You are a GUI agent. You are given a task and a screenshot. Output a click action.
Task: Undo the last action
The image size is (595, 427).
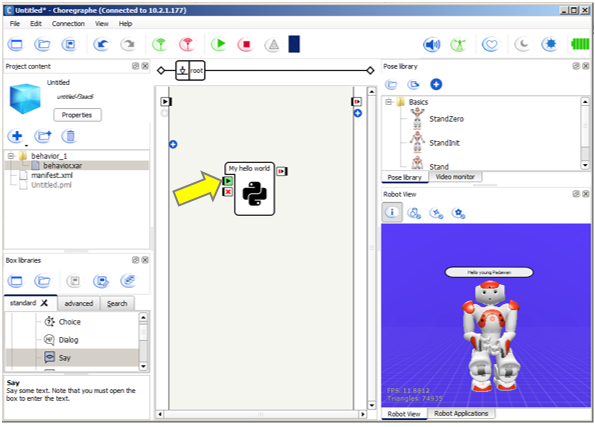[101, 44]
